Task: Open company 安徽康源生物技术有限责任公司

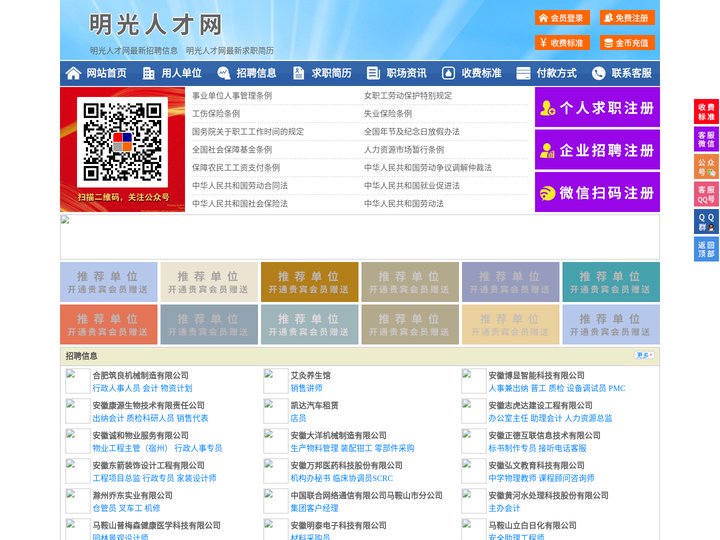Action: pyautogui.click(x=149, y=405)
